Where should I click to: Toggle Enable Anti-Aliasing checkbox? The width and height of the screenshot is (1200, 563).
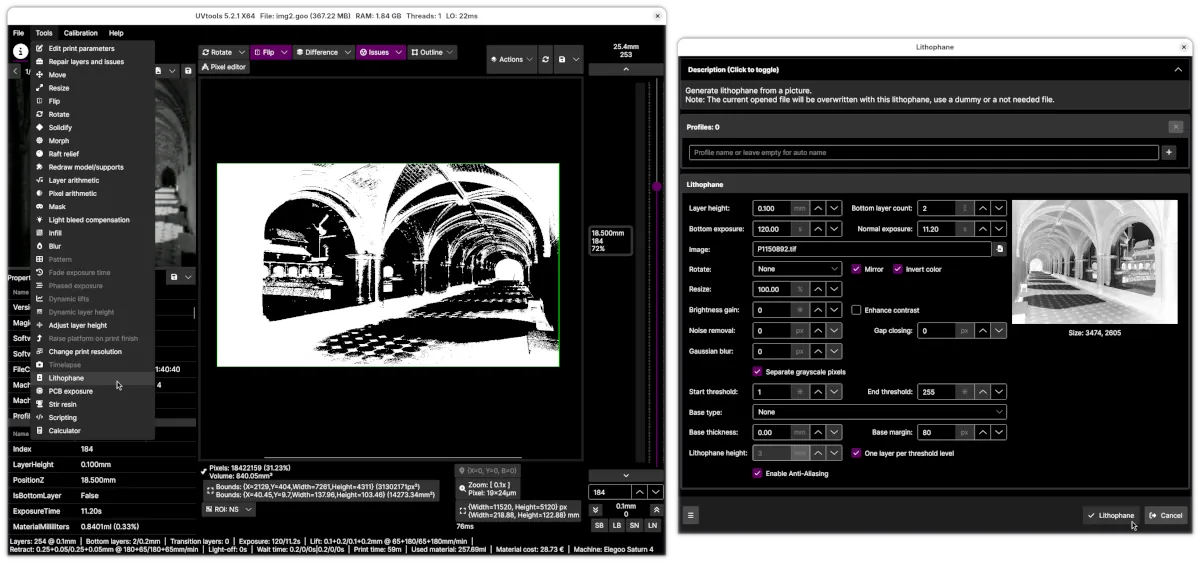pyautogui.click(x=757, y=473)
